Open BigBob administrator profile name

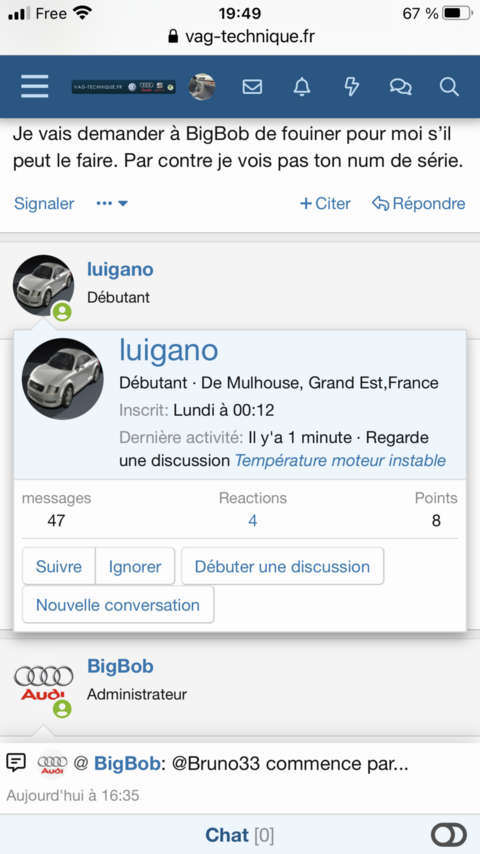[x=120, y=666]
